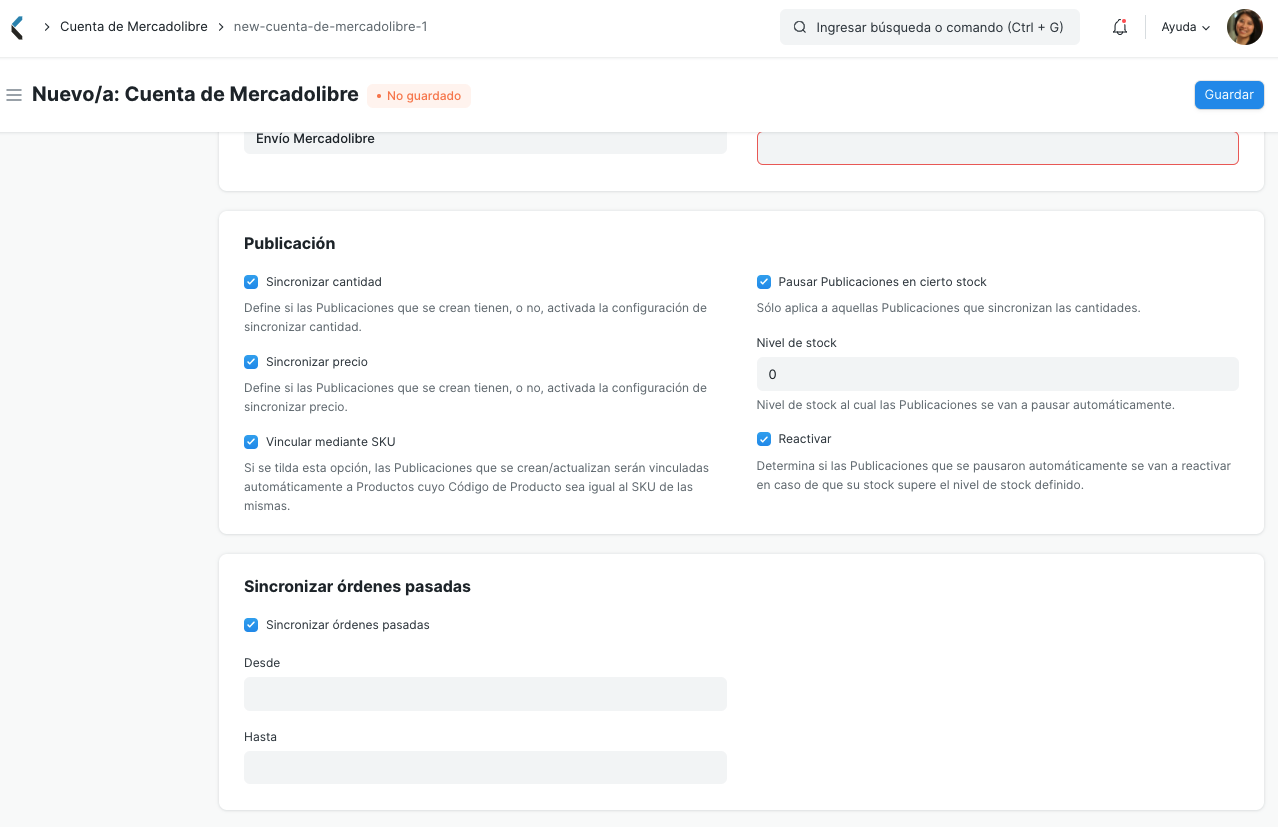Toggle Pausar Publicaciones en cierto stock
The height and width of the screenshot is (827, 1278).
tap(764, 282)
